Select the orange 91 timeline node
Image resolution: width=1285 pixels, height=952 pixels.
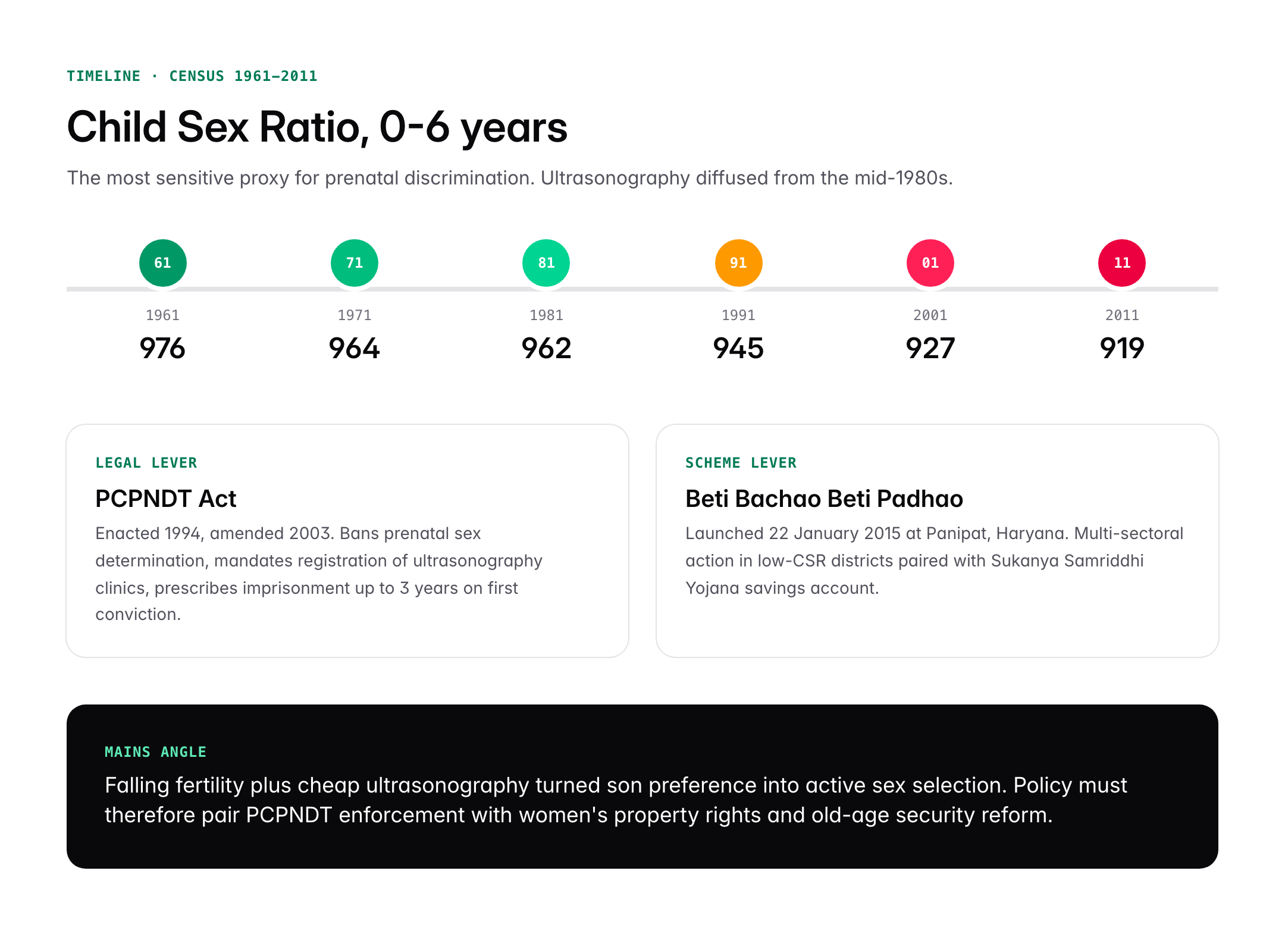(738, 262)
